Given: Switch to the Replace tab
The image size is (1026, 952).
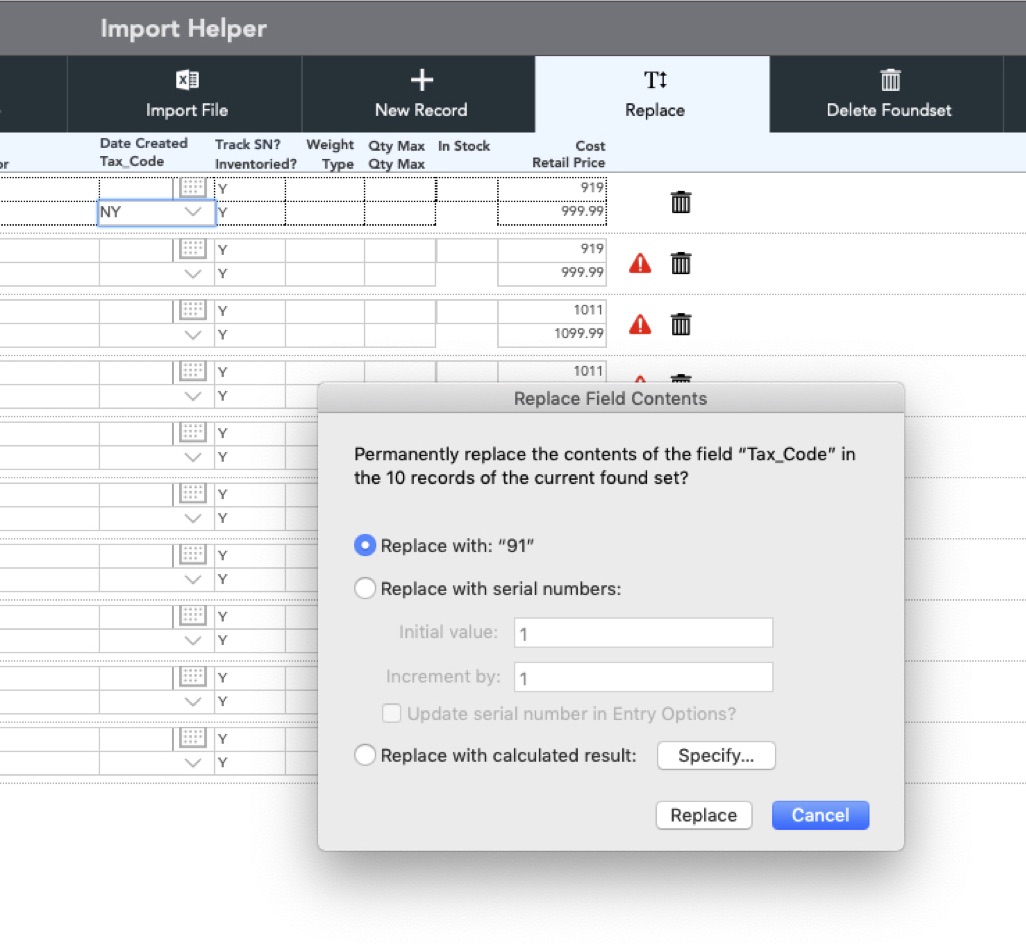Looking at the screenshot, I should click(x=654, y=94).
